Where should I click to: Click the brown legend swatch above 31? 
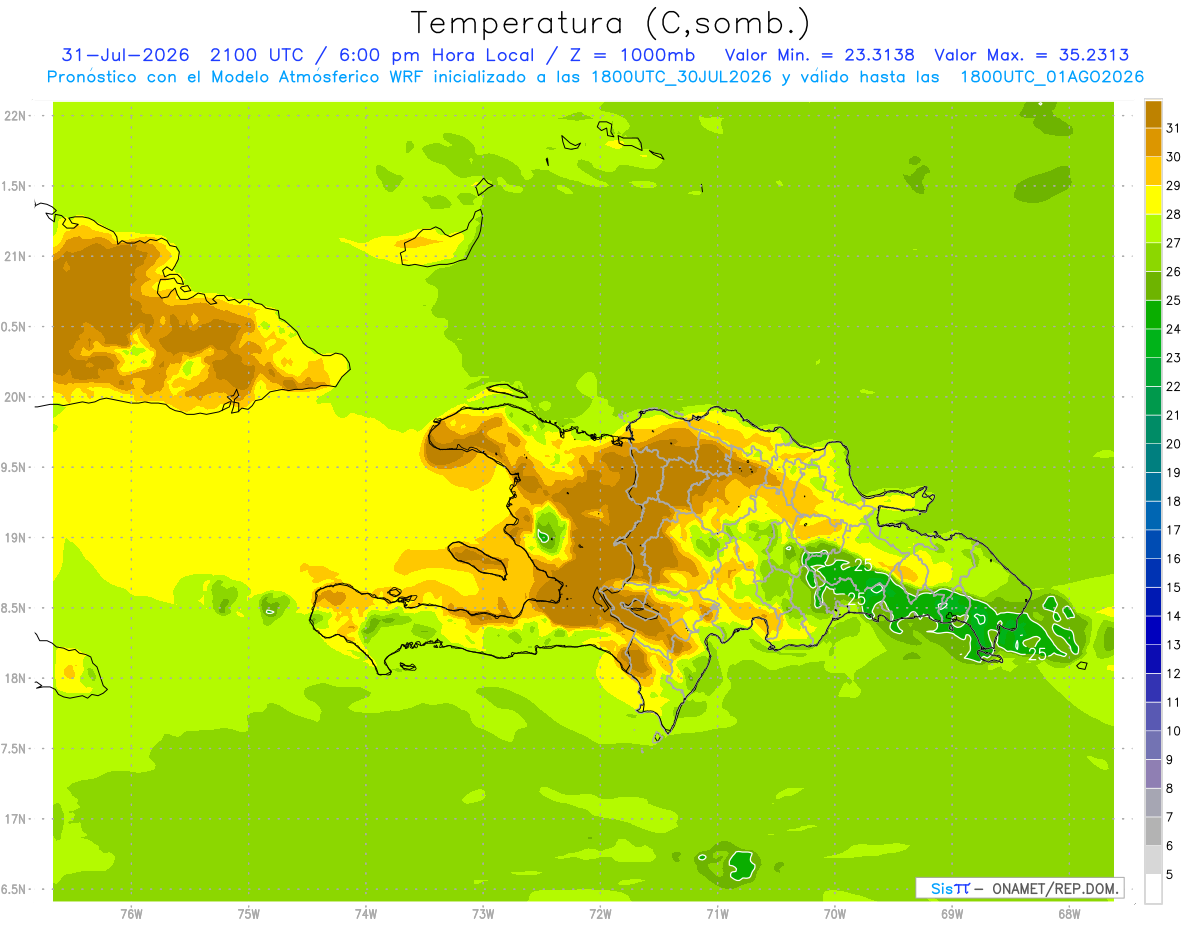pos(1153,114)
